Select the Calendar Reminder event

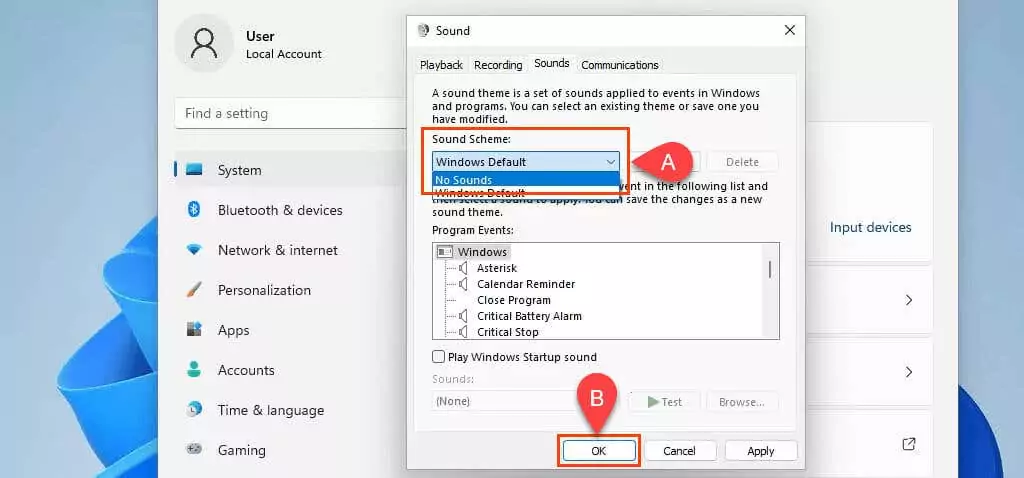point(526,284)
